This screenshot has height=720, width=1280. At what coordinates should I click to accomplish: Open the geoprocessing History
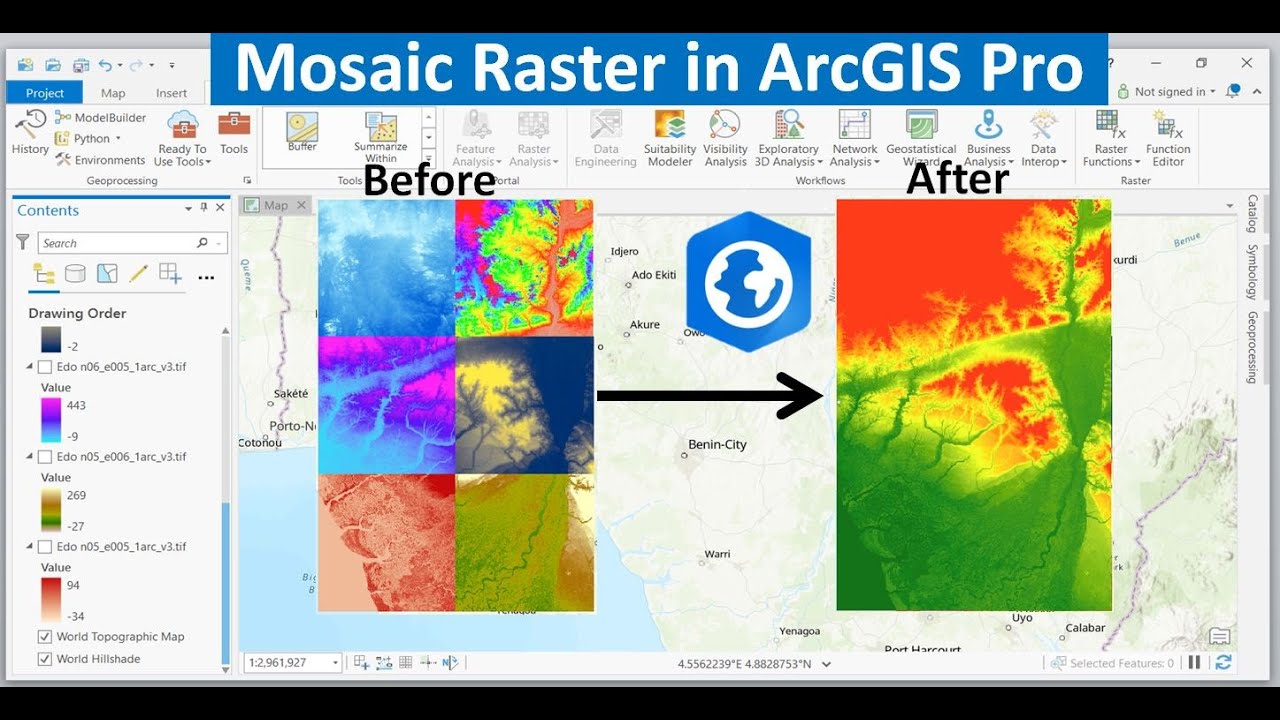click(30, 132)
